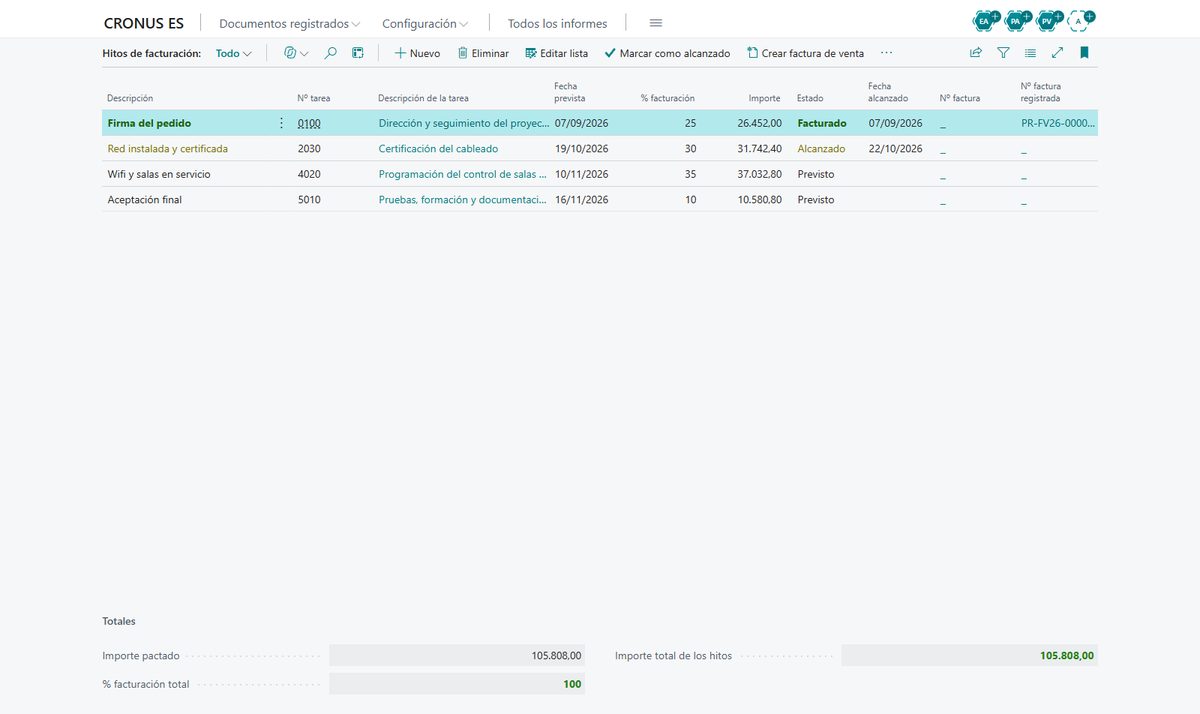This screenshot has height=714, width=1200.
Task: Click the Facturado status cell
Action: 822,123
